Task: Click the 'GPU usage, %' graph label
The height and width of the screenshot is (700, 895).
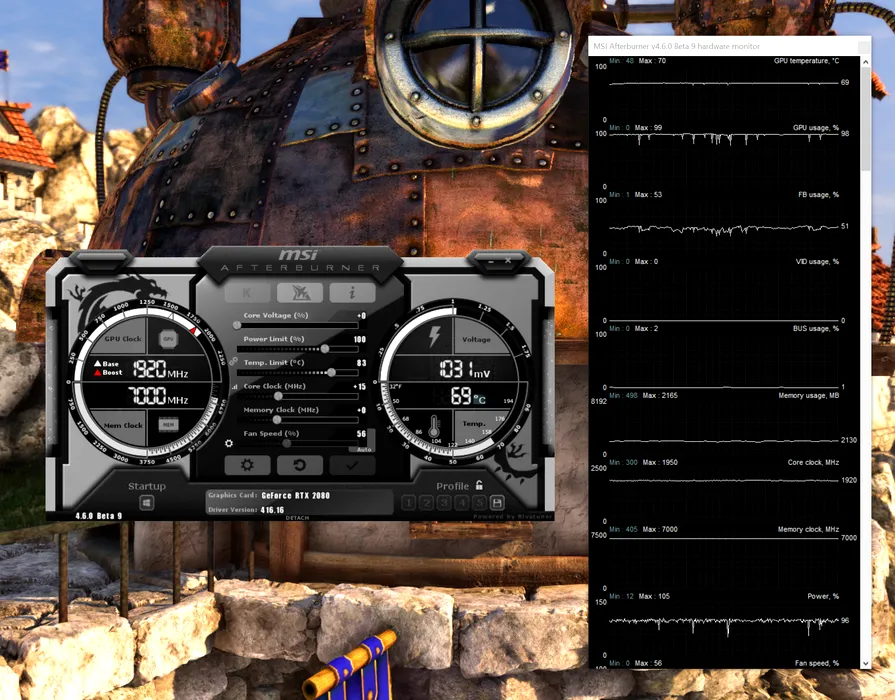Action: (x=816, y=128)
